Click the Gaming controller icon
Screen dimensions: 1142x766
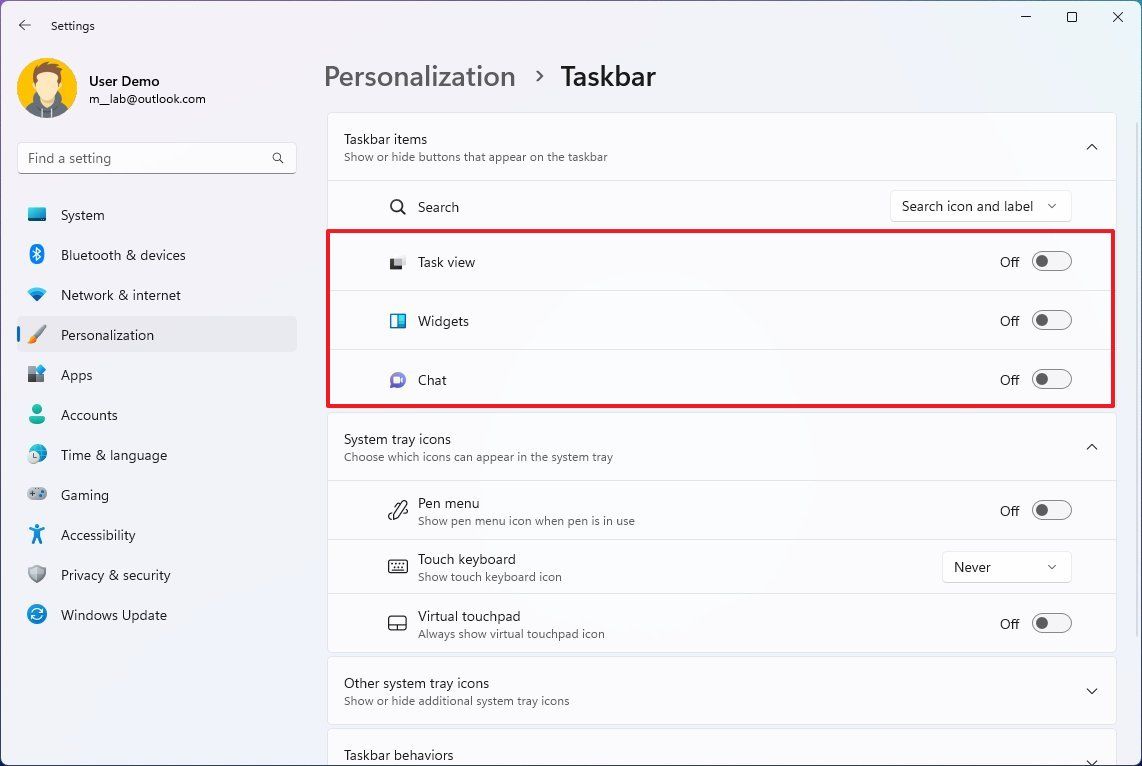tap(37, 495)
